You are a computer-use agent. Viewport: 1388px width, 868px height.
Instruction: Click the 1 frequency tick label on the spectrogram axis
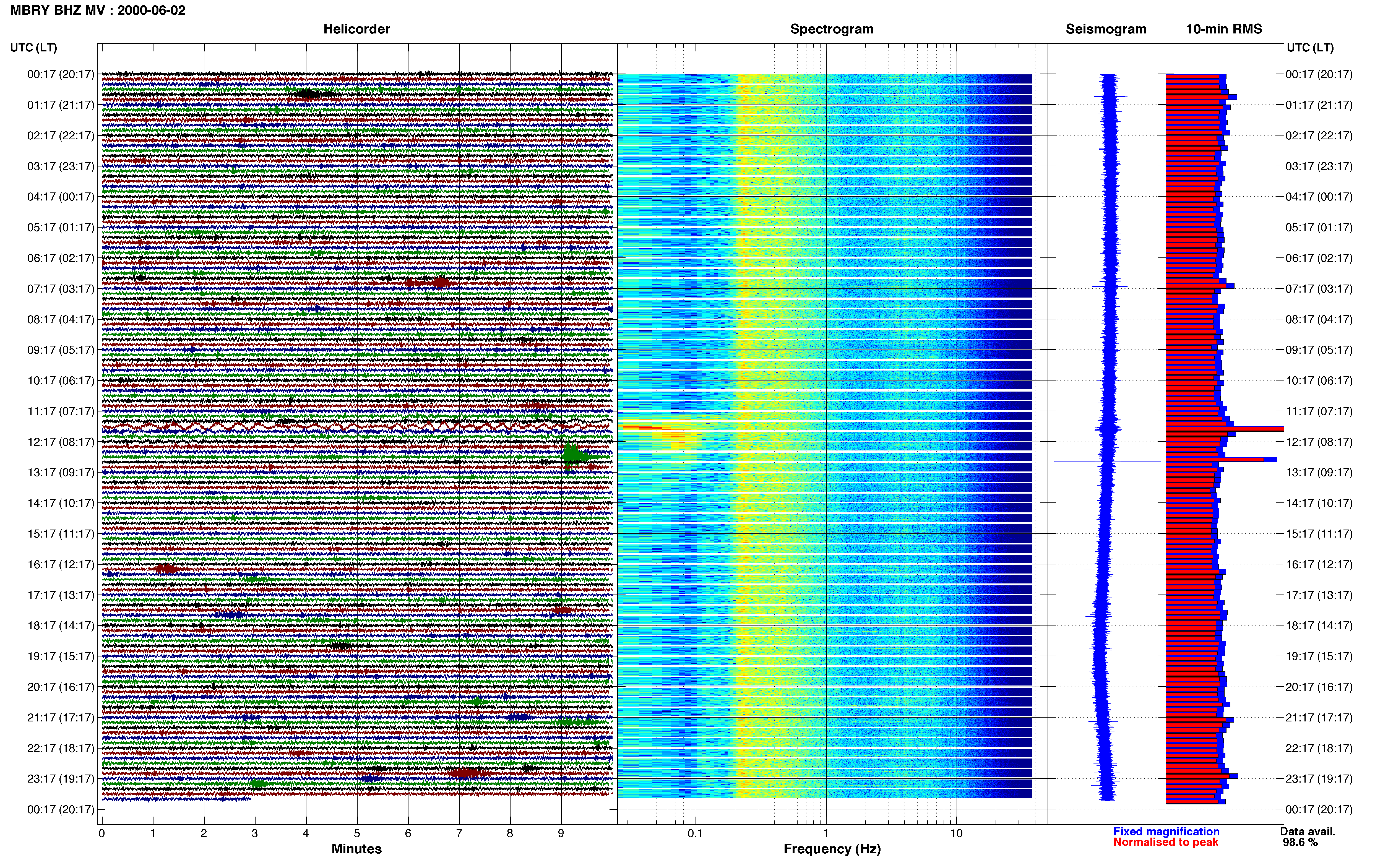pos(826,833)
